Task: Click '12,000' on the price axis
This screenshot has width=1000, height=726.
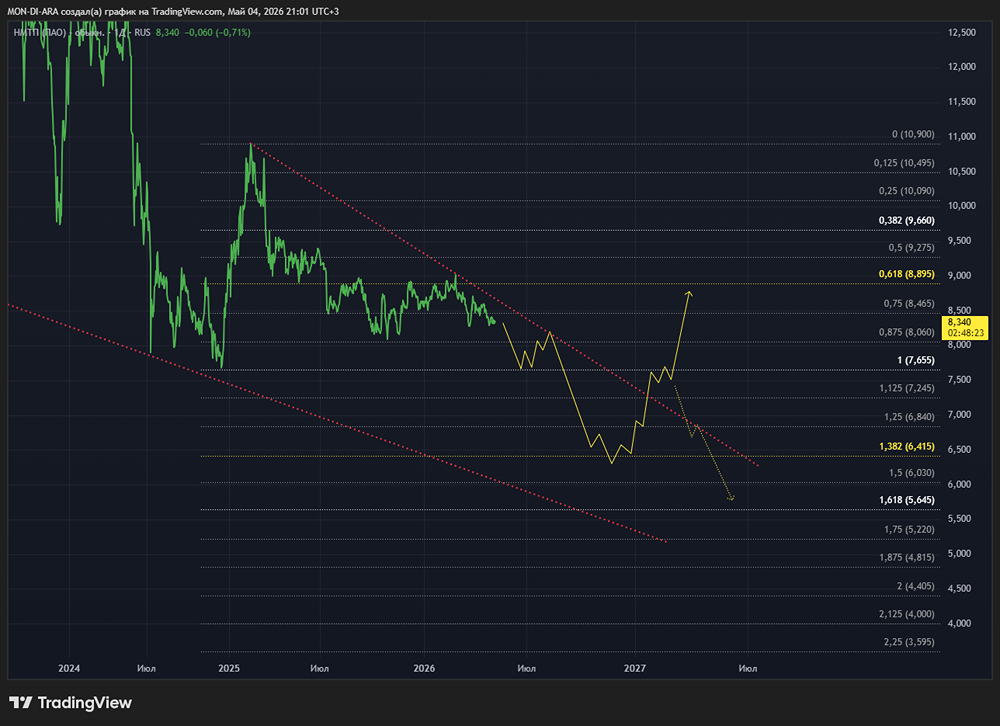Action: pos(962,66)
